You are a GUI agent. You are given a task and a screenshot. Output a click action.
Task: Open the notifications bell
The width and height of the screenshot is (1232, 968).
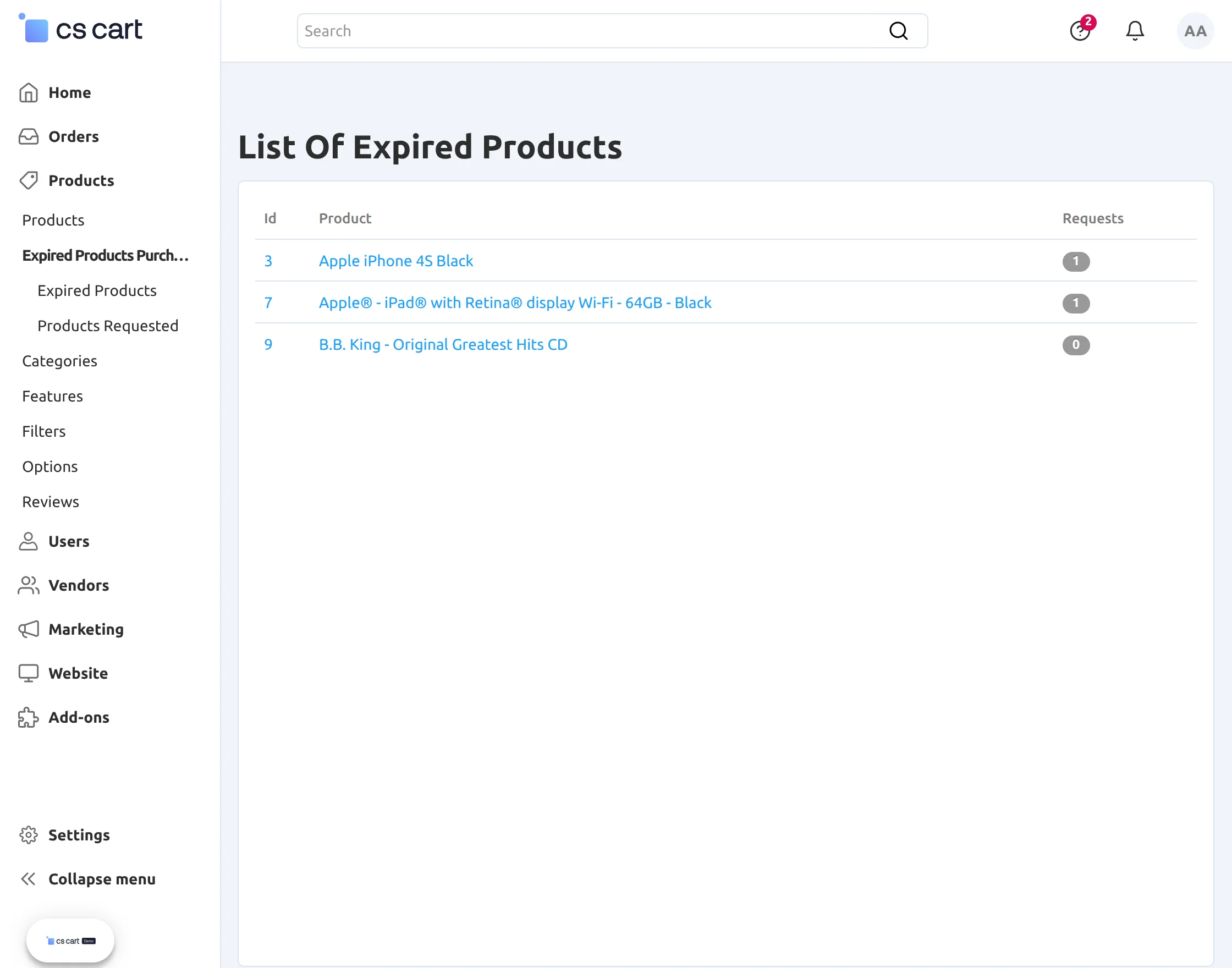[1135, 31]
